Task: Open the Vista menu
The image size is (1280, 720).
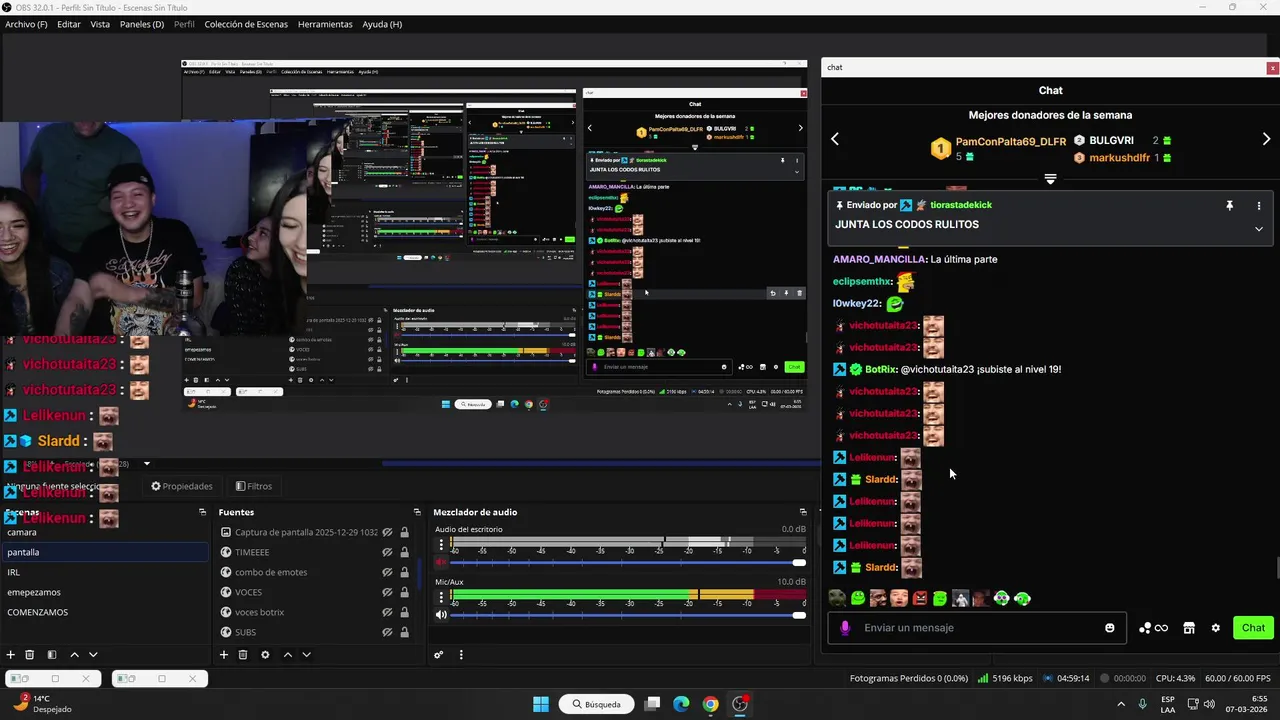Action: [100, 24]
